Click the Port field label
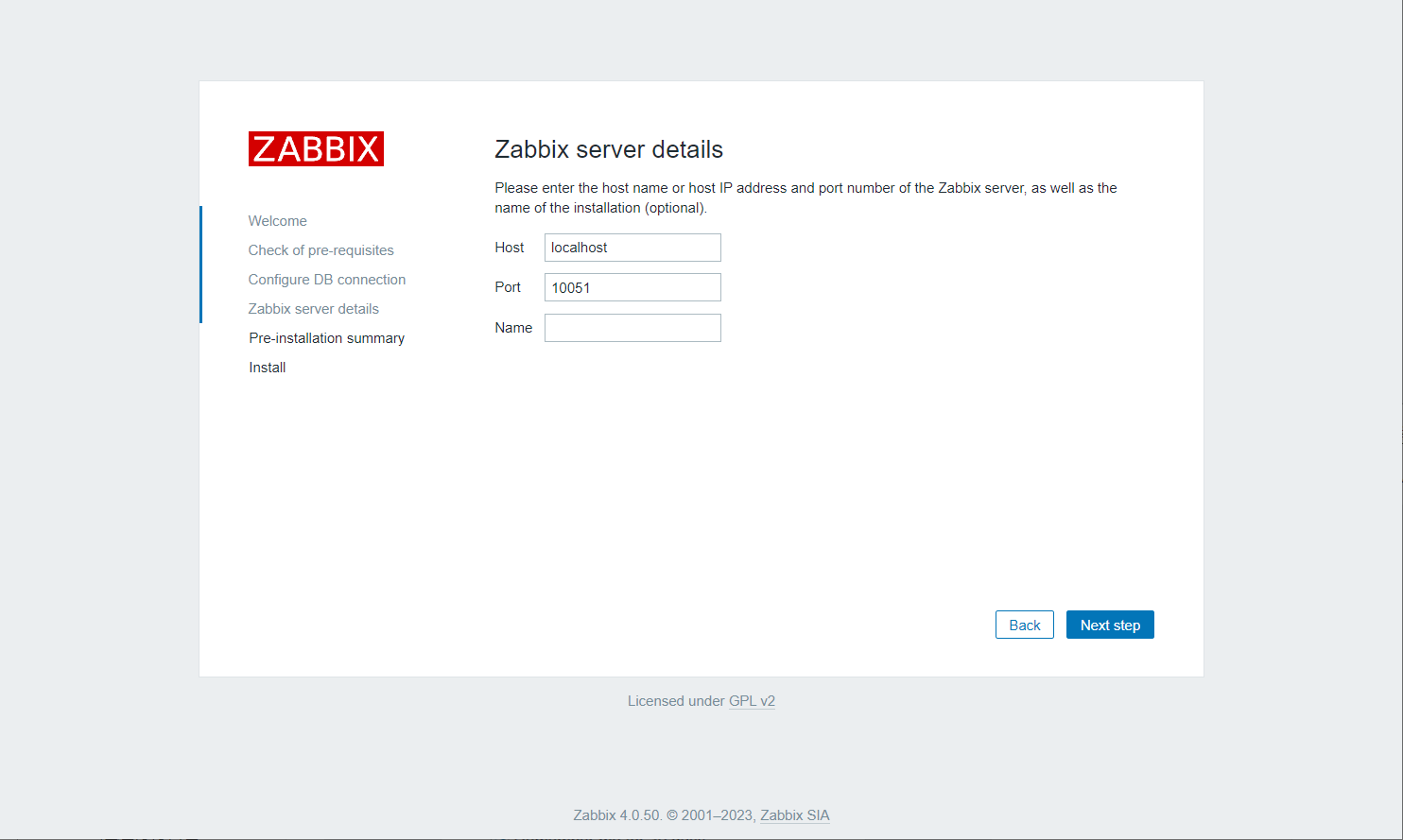Screen dimensions: 1403x840 click(508, 287)
